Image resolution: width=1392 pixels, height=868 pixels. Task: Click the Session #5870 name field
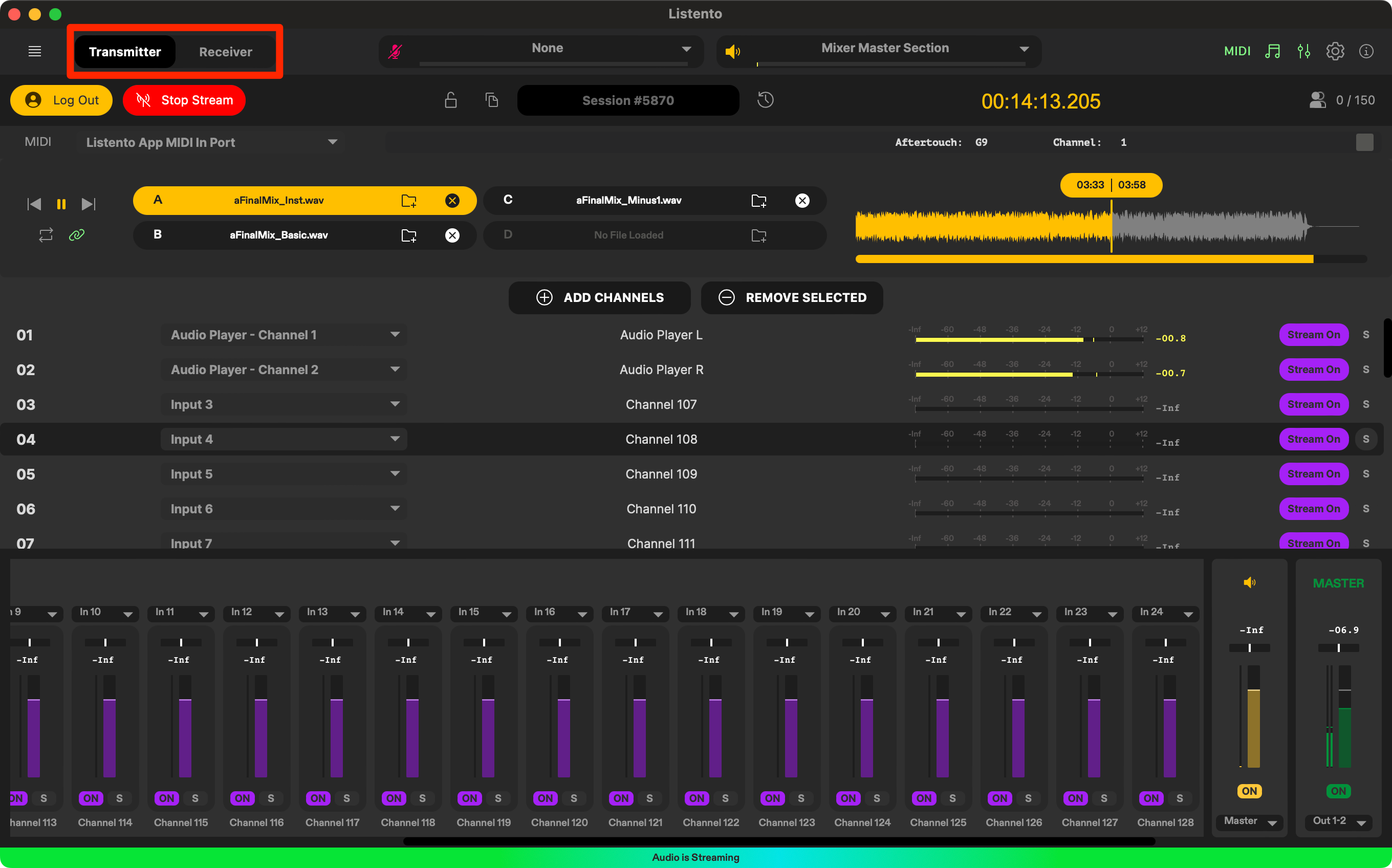[628, 100]
